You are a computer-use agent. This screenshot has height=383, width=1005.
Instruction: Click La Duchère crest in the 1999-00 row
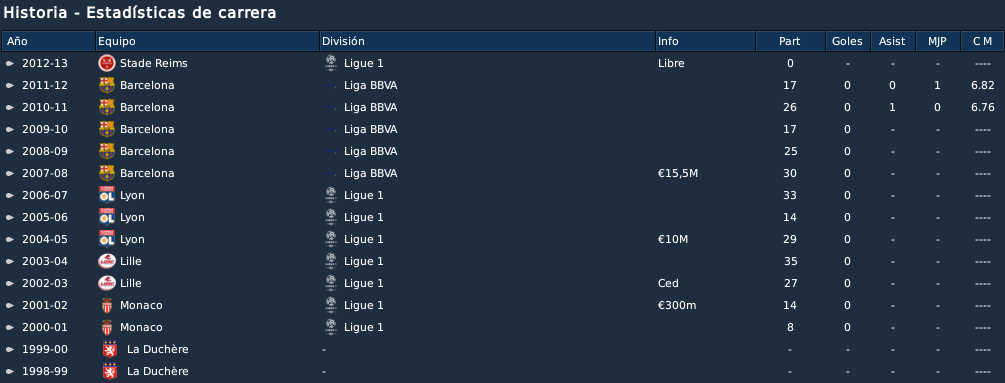tap(110, 349)
